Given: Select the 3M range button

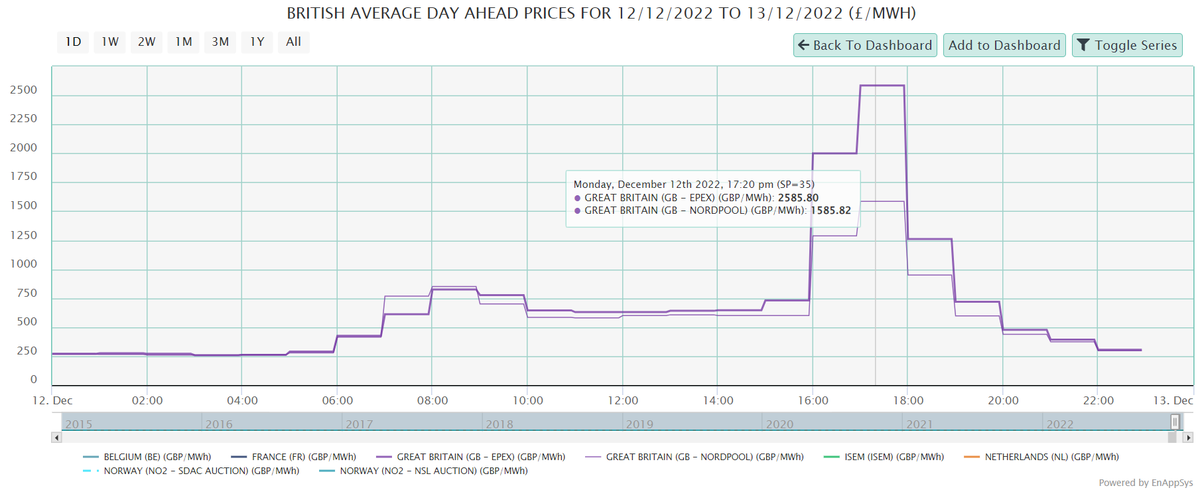Looking at the screenshot, I should click(x=220, y=42).
